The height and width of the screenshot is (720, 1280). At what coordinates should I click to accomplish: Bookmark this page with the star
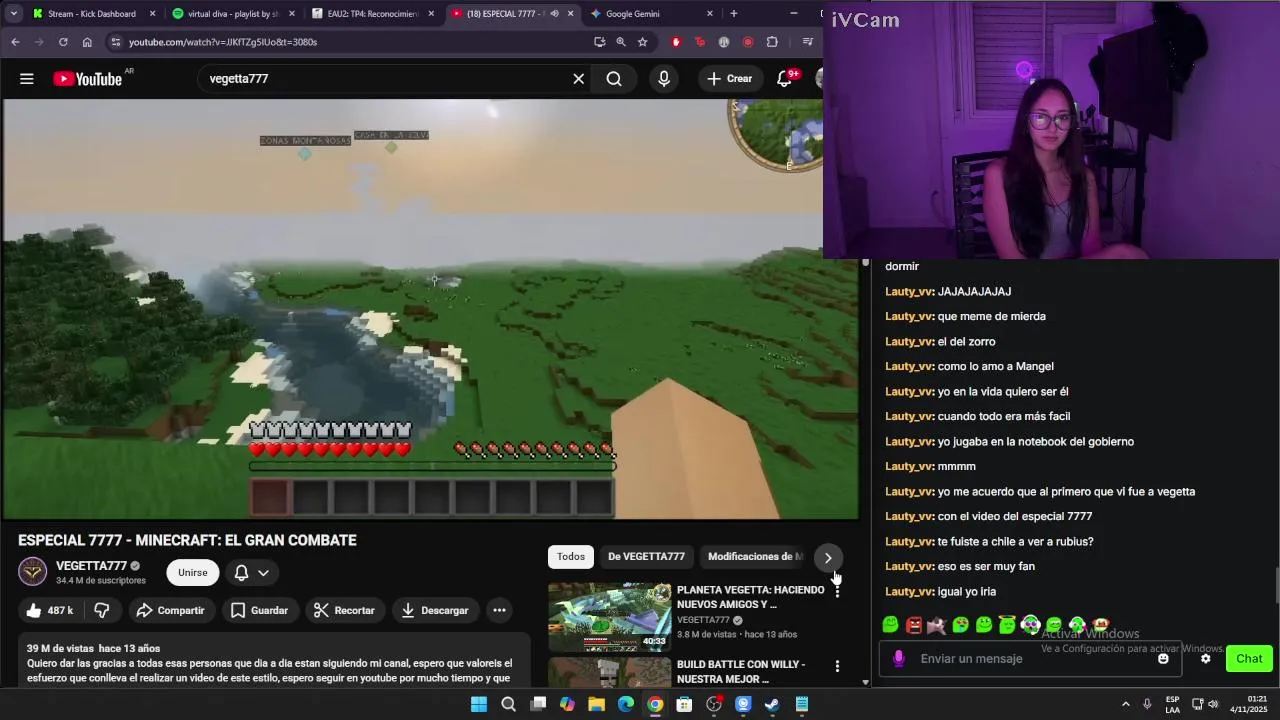click(x=642, y=42)
